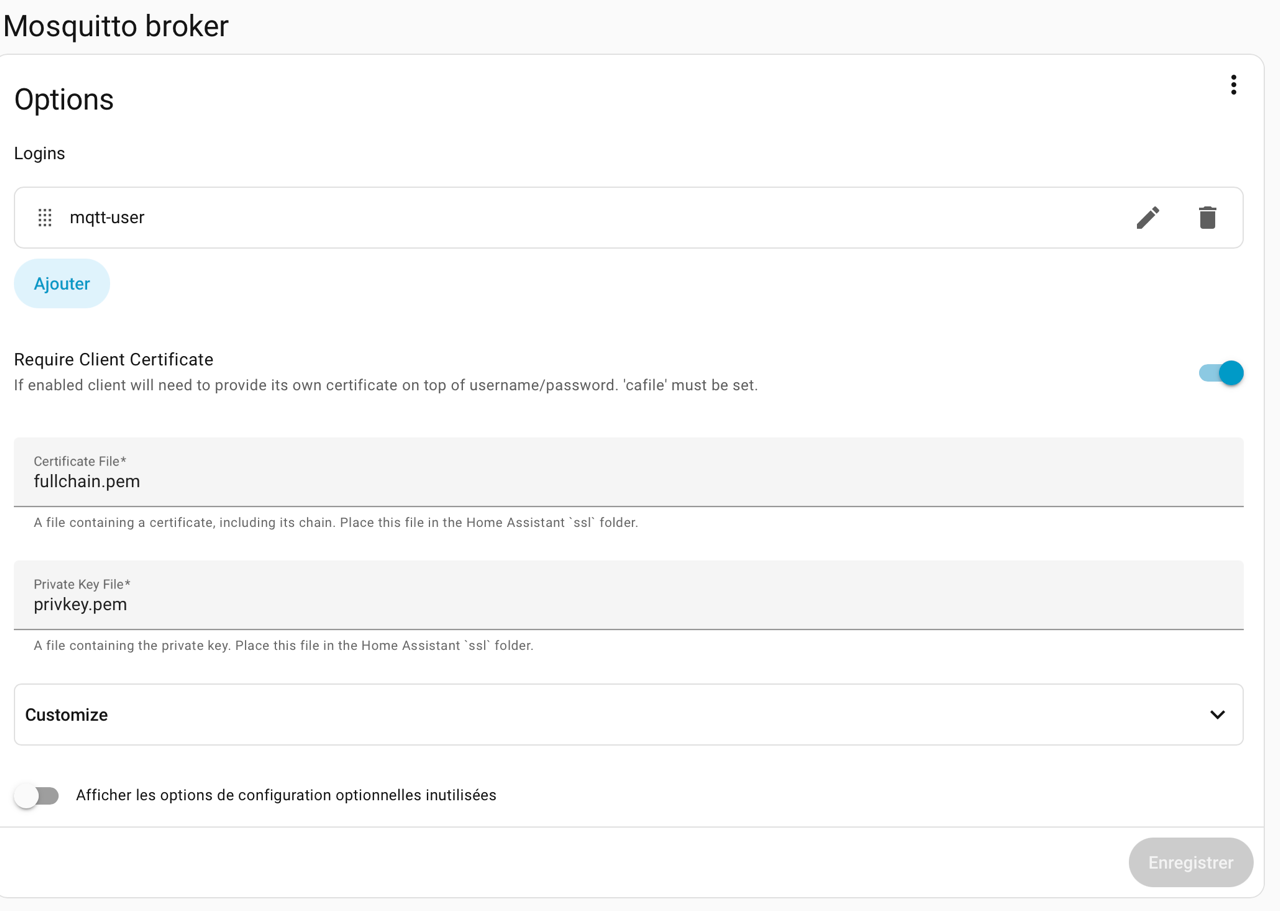
Task: Click the Options card heading
Action: [64, 100]
